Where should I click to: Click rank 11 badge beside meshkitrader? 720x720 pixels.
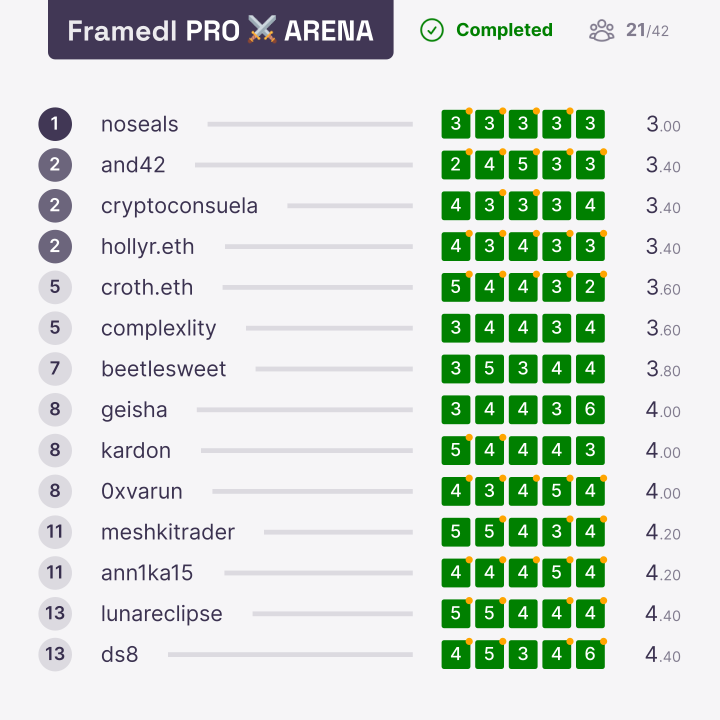55,532
